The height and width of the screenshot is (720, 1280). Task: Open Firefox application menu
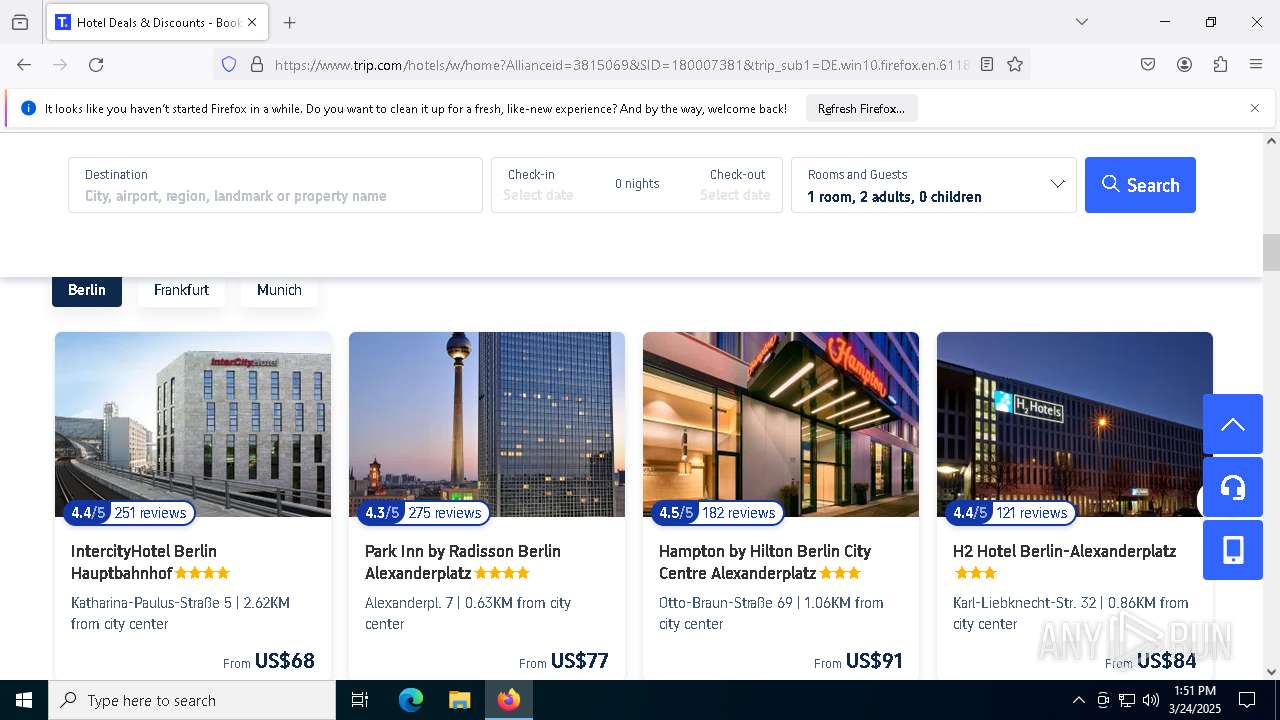(1256, 65)
